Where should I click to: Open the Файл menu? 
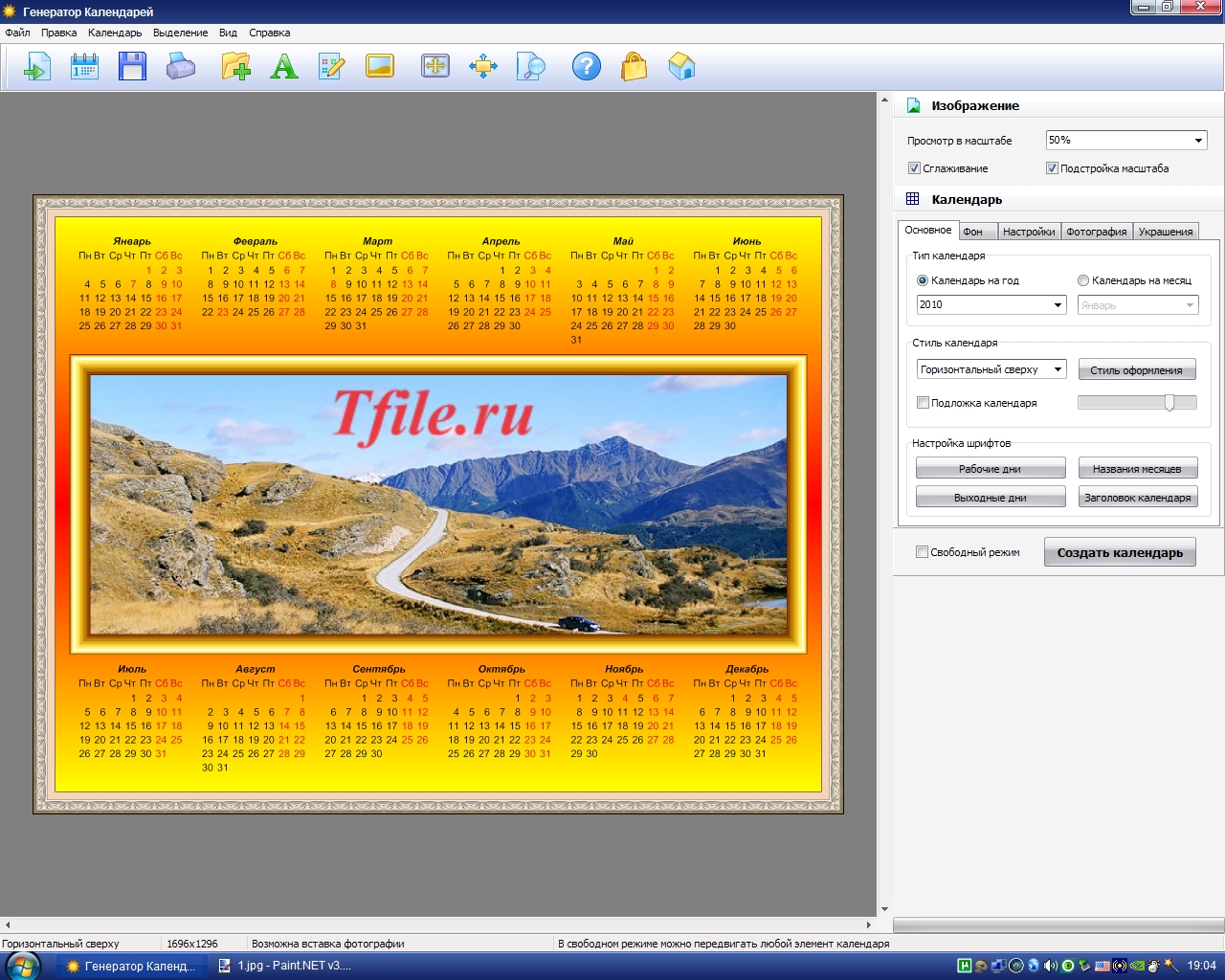pyautogui.click(x=17, y=33)
